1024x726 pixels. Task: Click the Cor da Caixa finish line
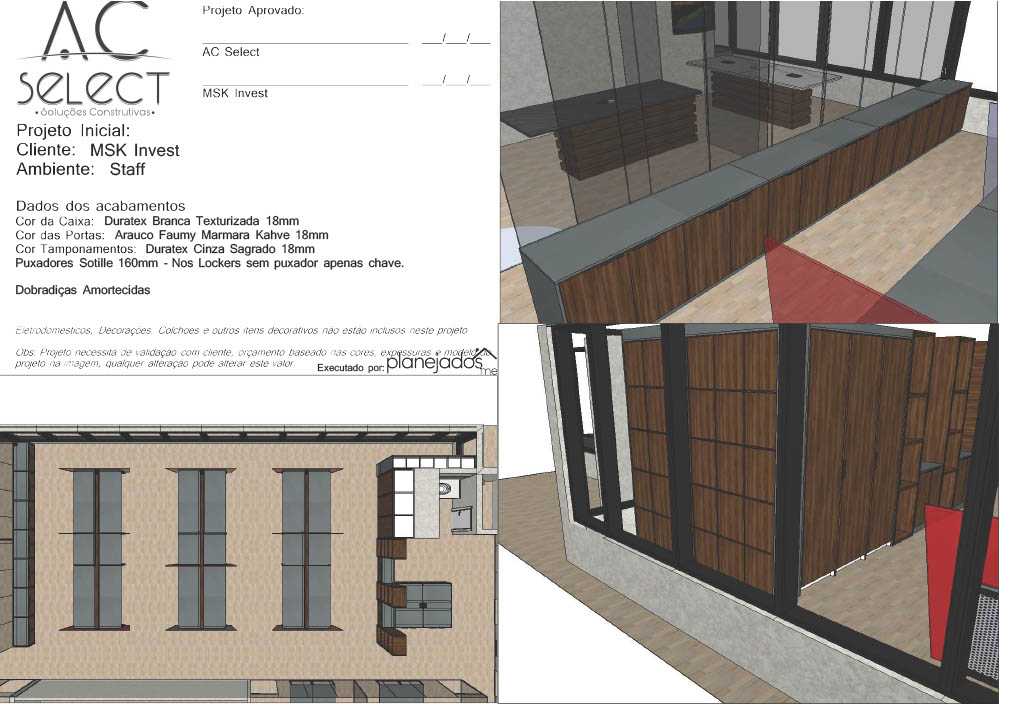point(158,221)
